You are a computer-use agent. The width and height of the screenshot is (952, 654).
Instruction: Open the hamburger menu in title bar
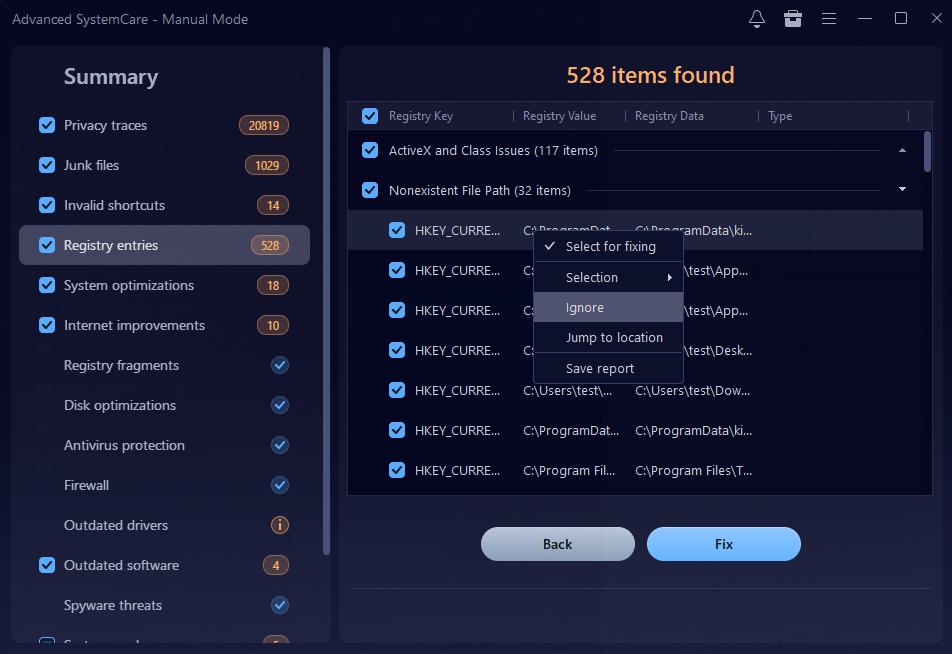(x=829, y=19)
